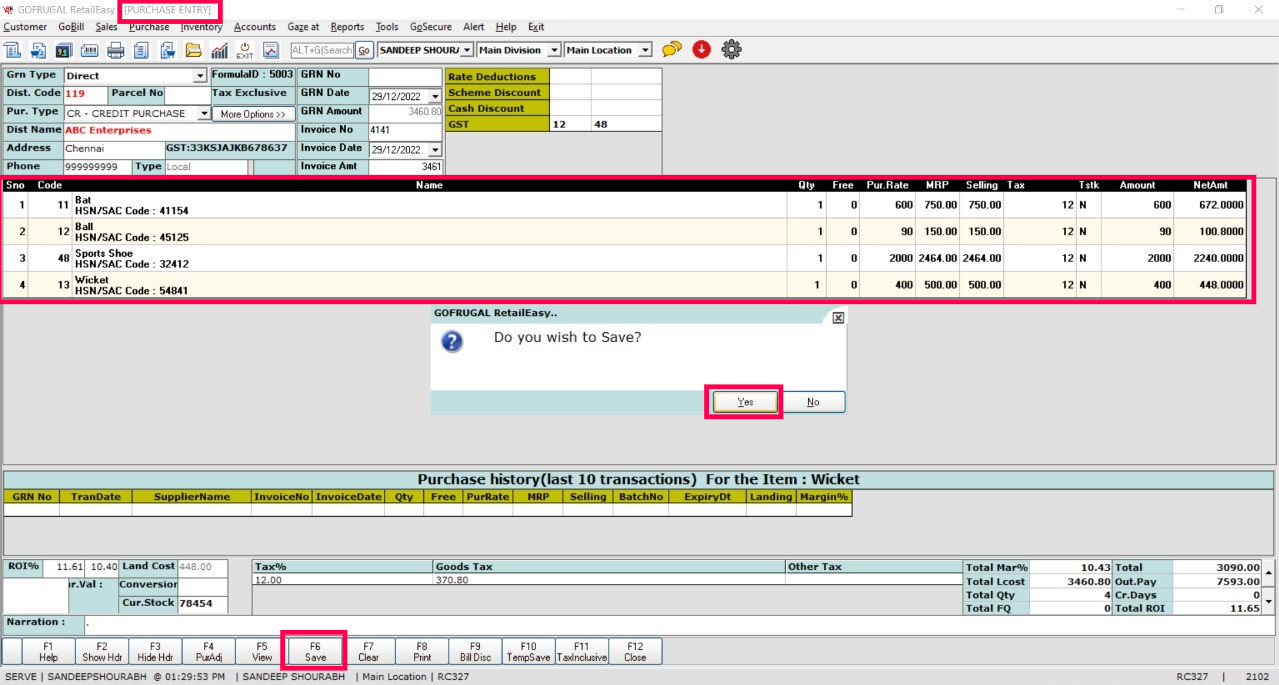The image size is (1279, 685).
Task: Click the printer toolbar icon
Action: [x=116, y=50]
